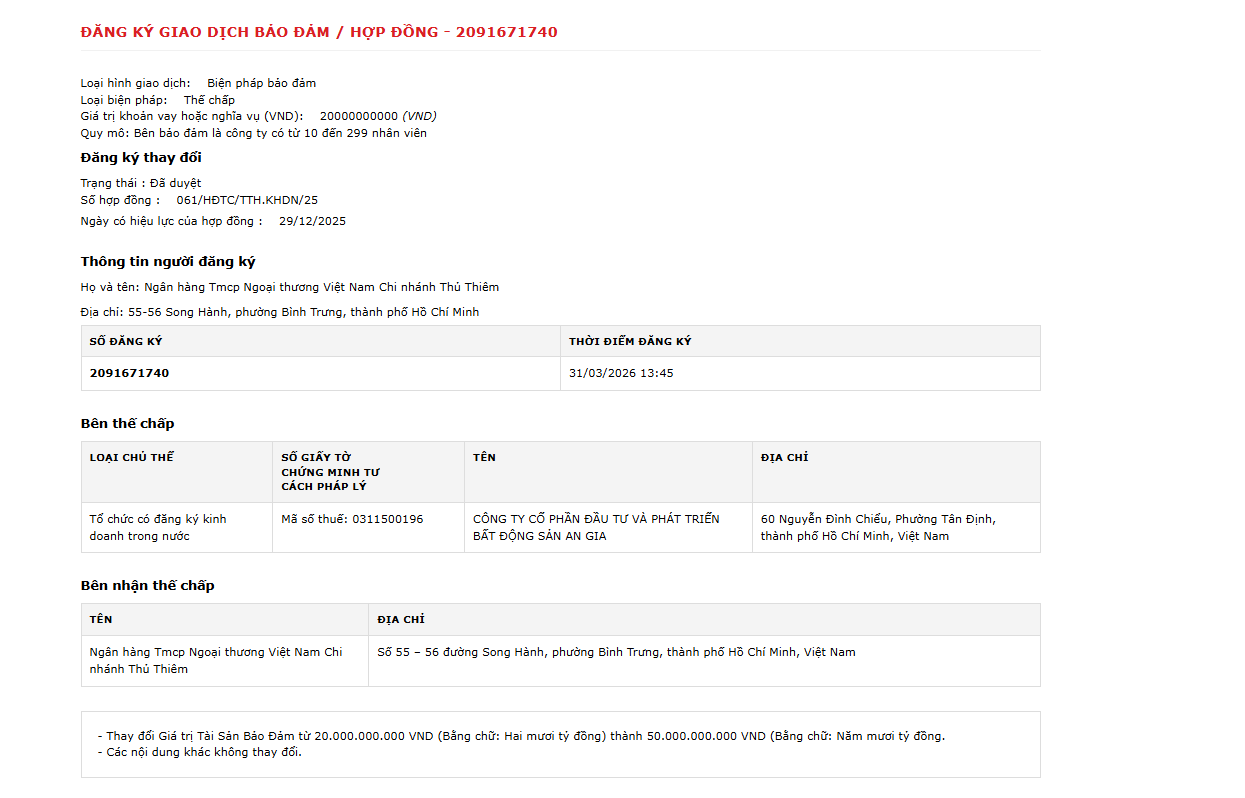Click contract number 061/HĐTC/TTH.KHDN/25
Image resolution: width=1245 pixels, height=798 pixels.
247,200
